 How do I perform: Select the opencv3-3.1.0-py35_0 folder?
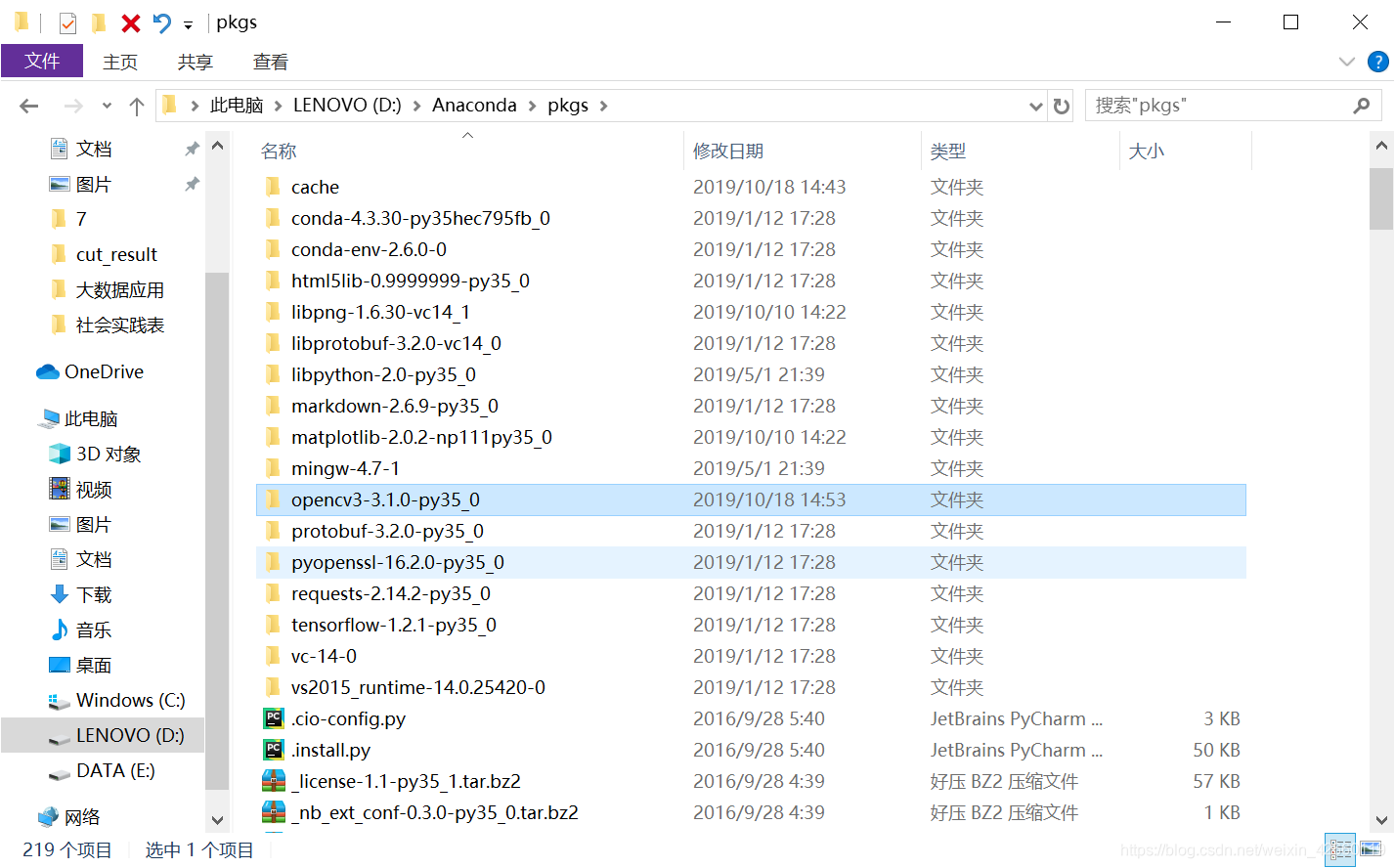[751, 499]
